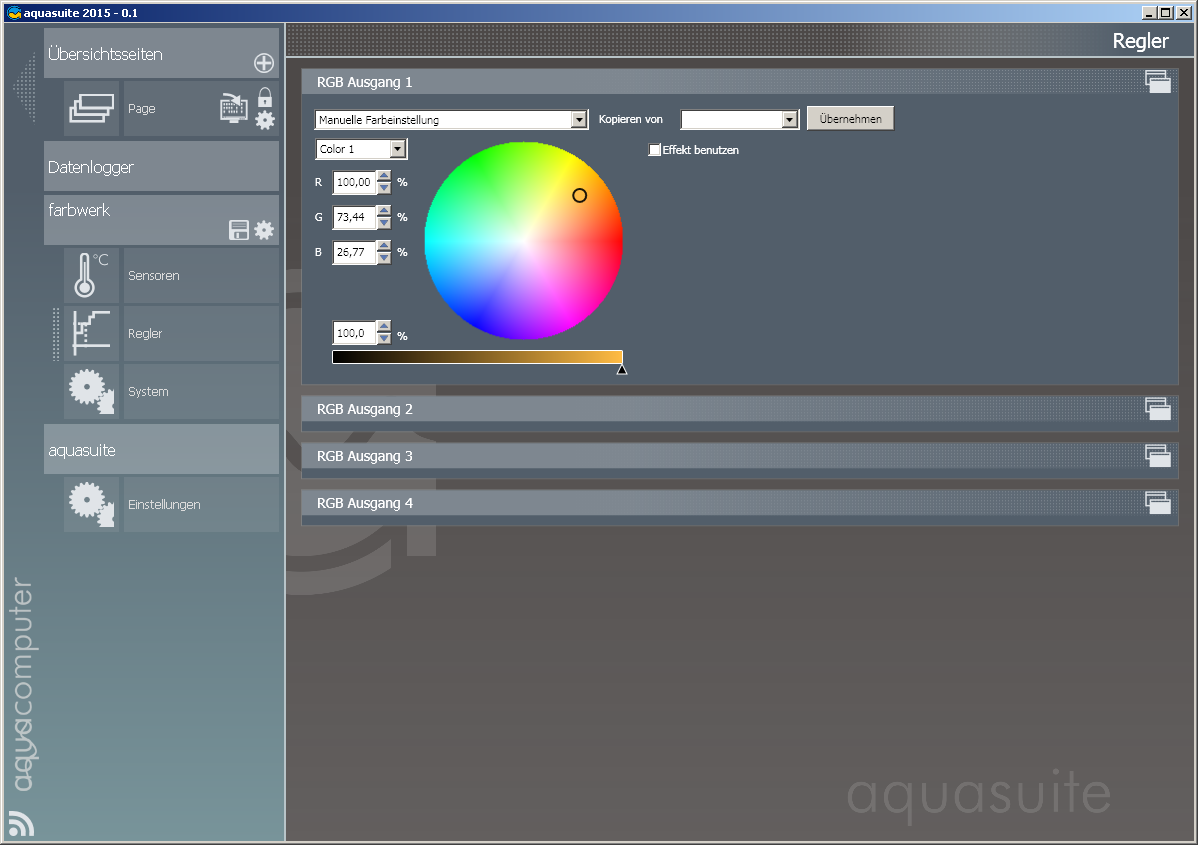Open page settings gear icon
The width and height of the screenshot is (1198, 845).
[x=264, y=120]
